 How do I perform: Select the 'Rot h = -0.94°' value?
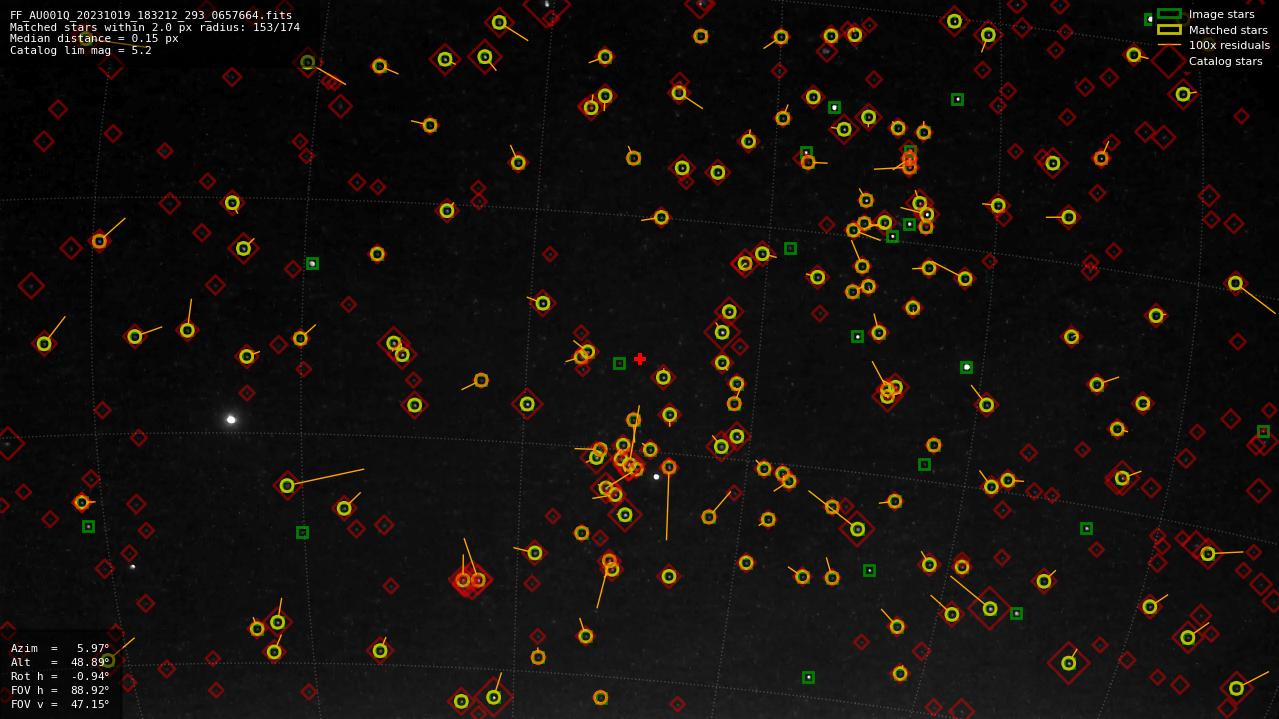tap(60, 676)
